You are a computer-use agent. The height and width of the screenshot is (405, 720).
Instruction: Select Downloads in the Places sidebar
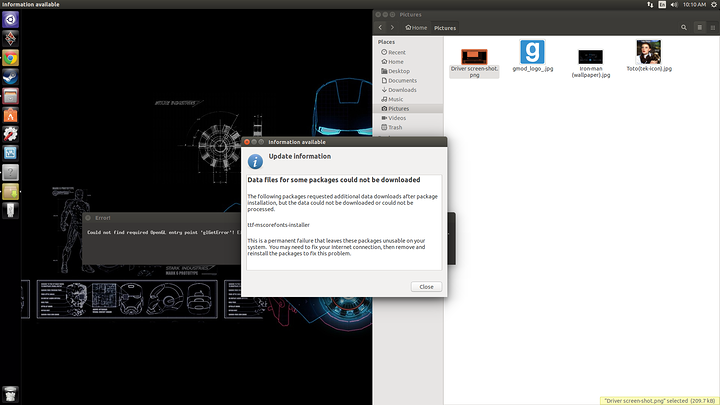402,89
